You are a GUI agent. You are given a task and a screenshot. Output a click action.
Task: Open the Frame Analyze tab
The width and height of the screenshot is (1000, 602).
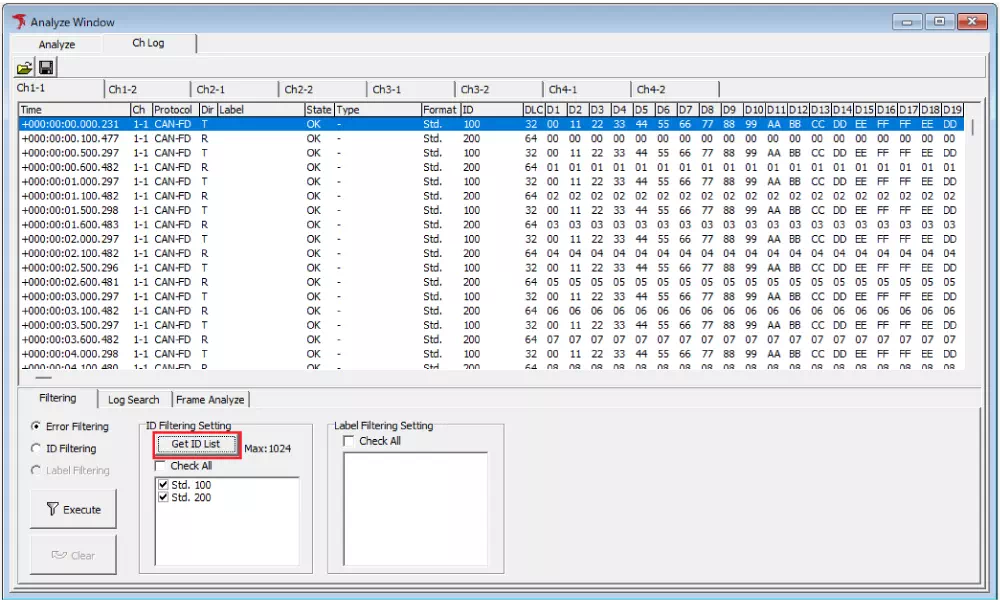click(x=211, y=399)
